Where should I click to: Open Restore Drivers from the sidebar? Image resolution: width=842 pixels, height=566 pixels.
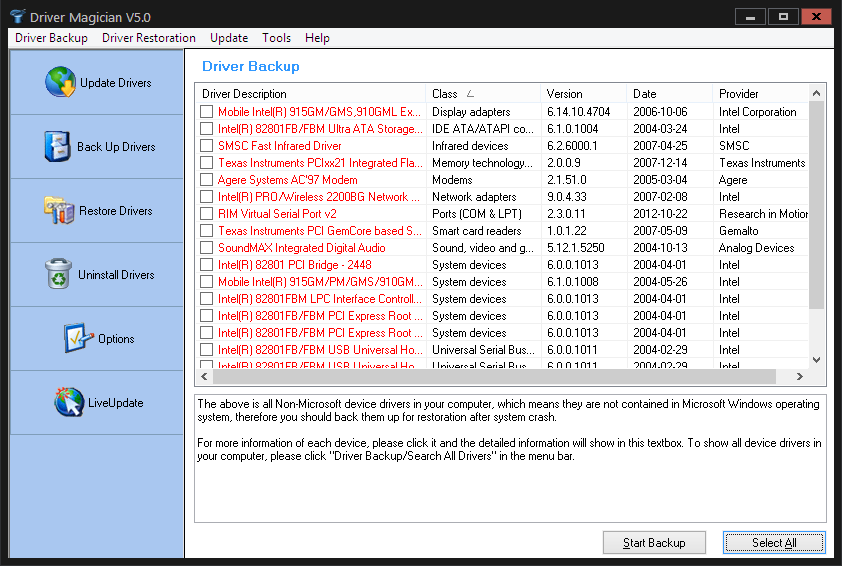tap(97, 210)
